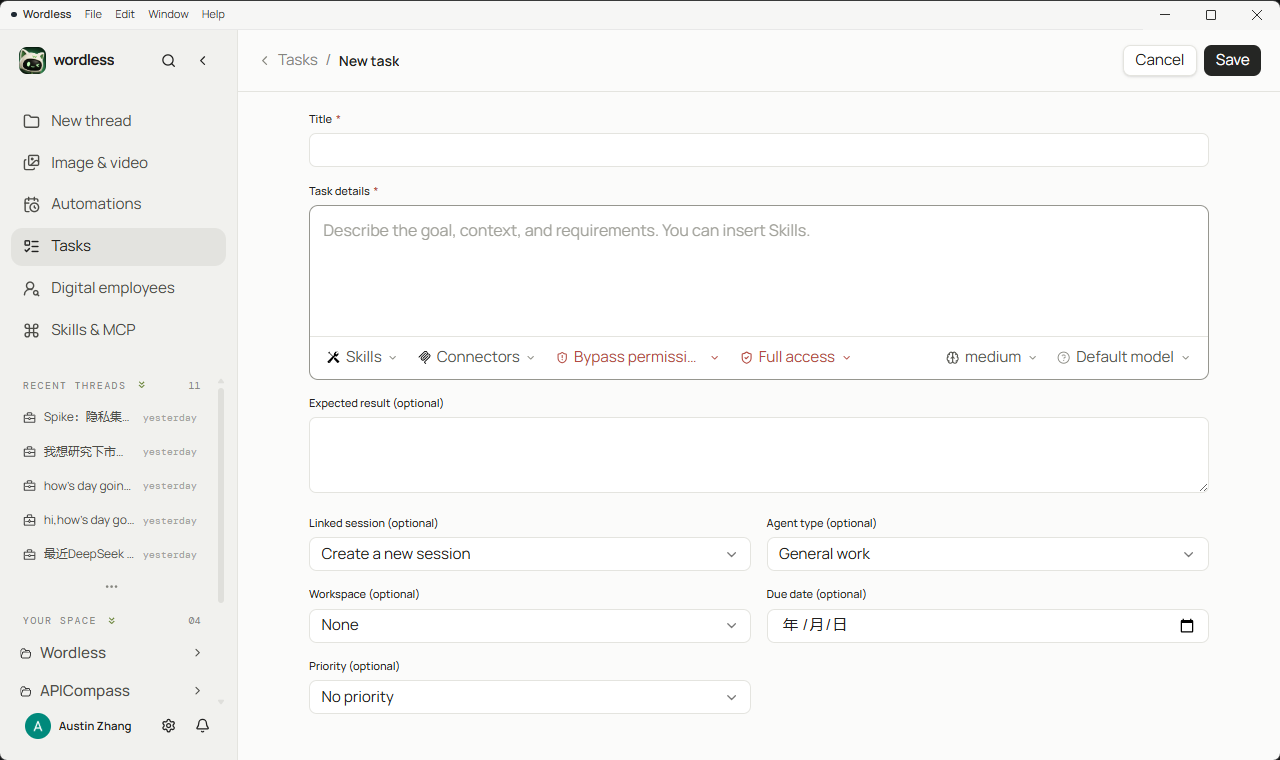Open the Workspace dropdown
Screen dimensions: 1280x760
coord(530,626)
